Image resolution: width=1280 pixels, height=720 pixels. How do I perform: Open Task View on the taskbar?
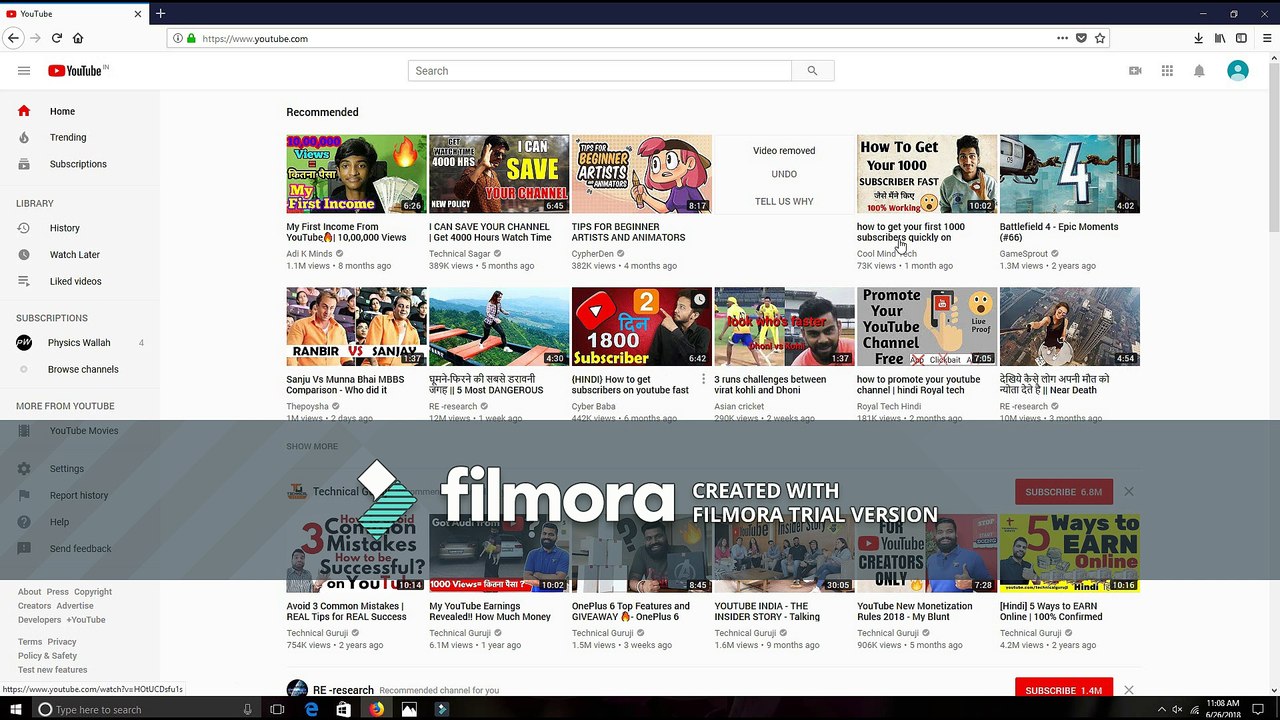(278, 709)
